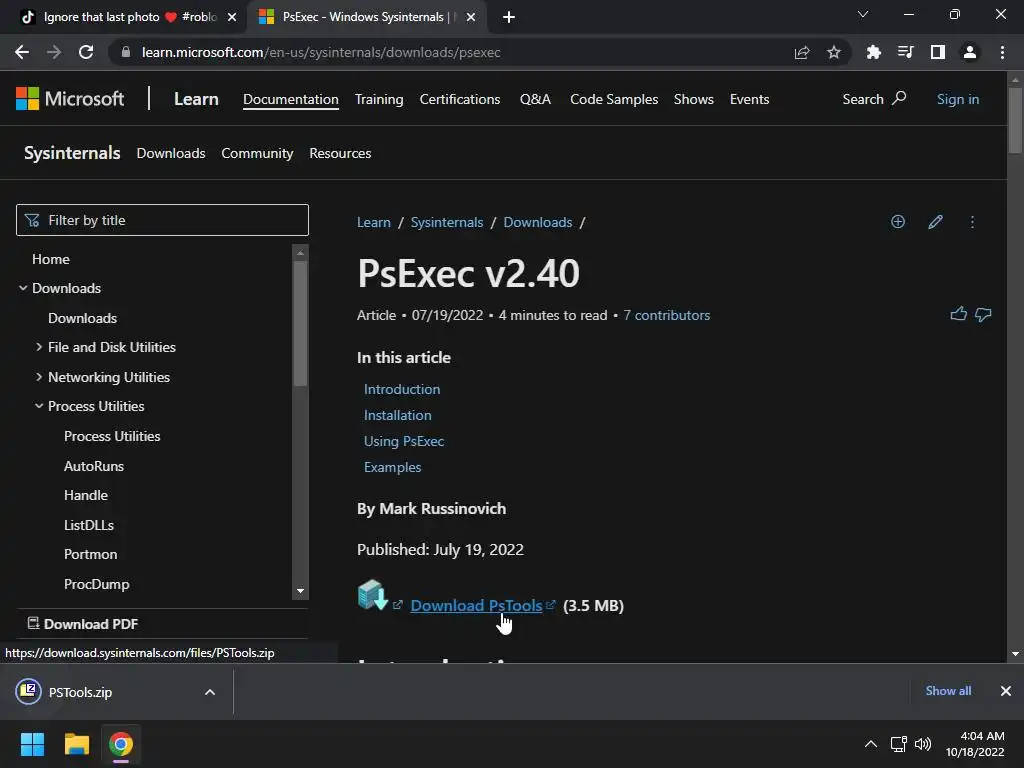Click the pencil Edit icon
The width and height of the screenshot is (1024, 768).
tap(935, 221)
